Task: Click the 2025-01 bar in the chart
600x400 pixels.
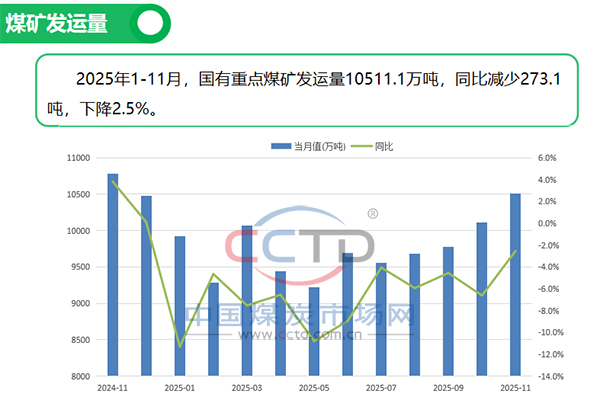Action: click(180, 306)
